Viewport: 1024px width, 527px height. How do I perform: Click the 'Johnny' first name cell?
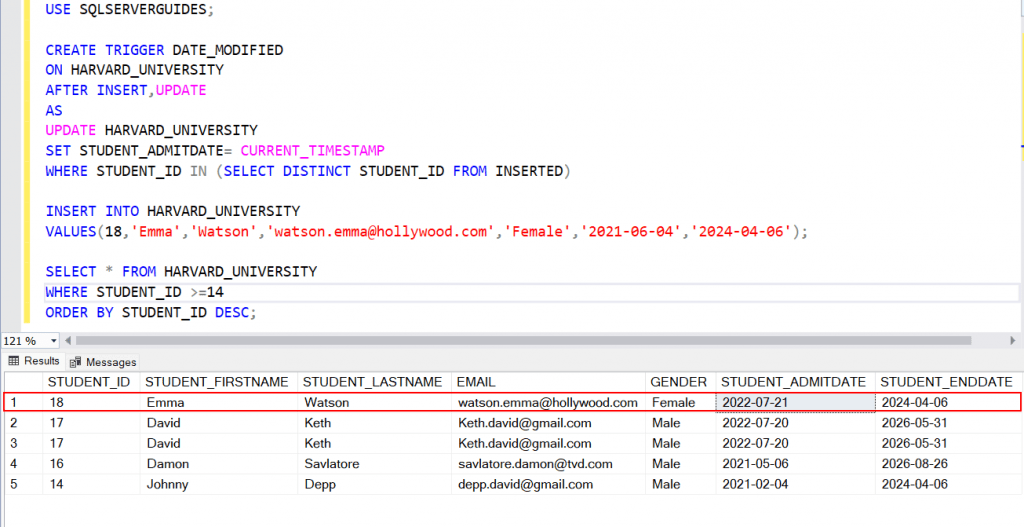[x=219, y=485]
